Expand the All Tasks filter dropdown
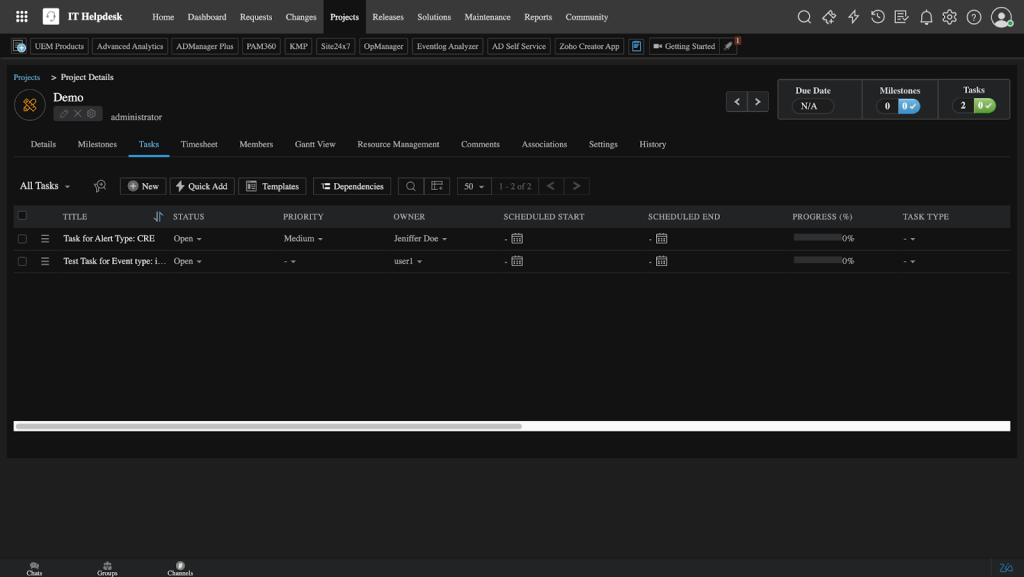This screenshot has height=577, width=1024. (x=44, y=186)
